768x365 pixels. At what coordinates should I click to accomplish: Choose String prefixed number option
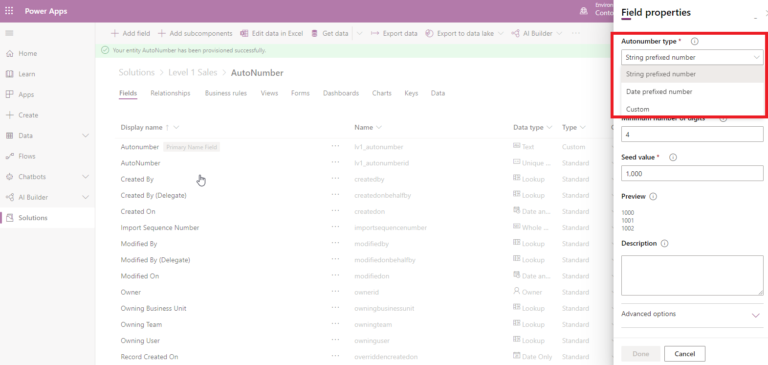tap(692, 74)
